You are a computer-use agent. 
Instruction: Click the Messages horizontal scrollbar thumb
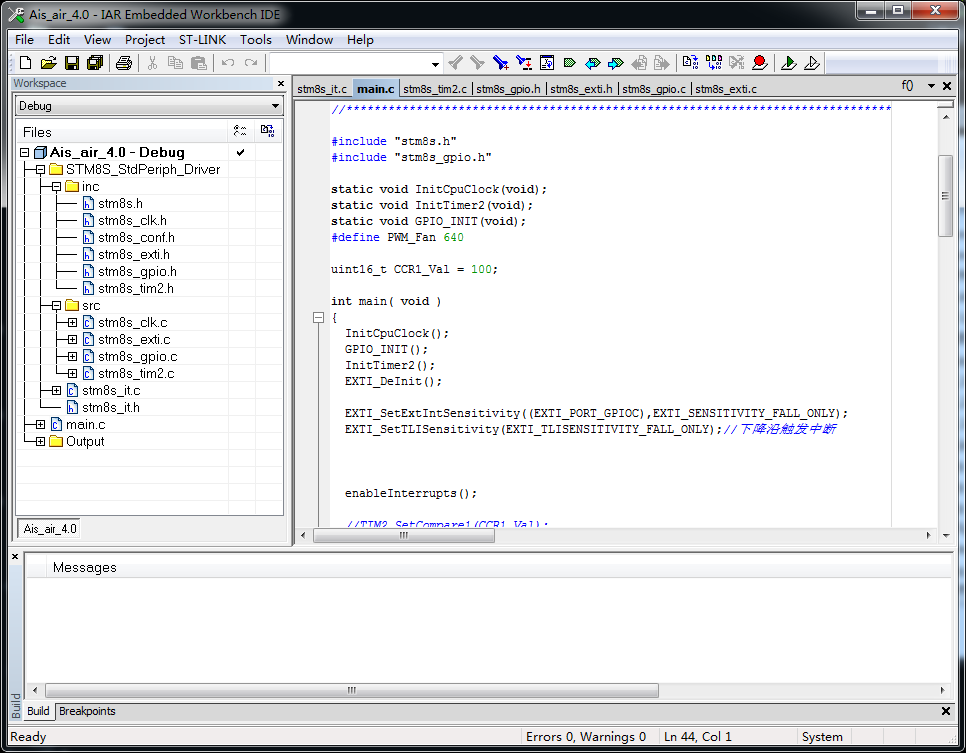352,690
